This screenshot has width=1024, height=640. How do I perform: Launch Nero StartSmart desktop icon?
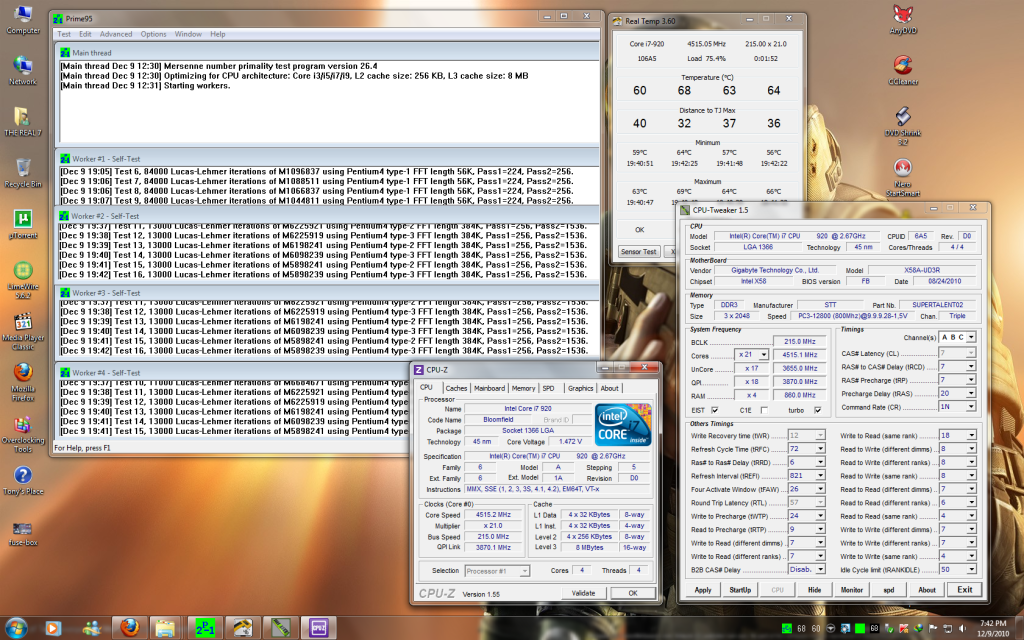pos(903,177)
